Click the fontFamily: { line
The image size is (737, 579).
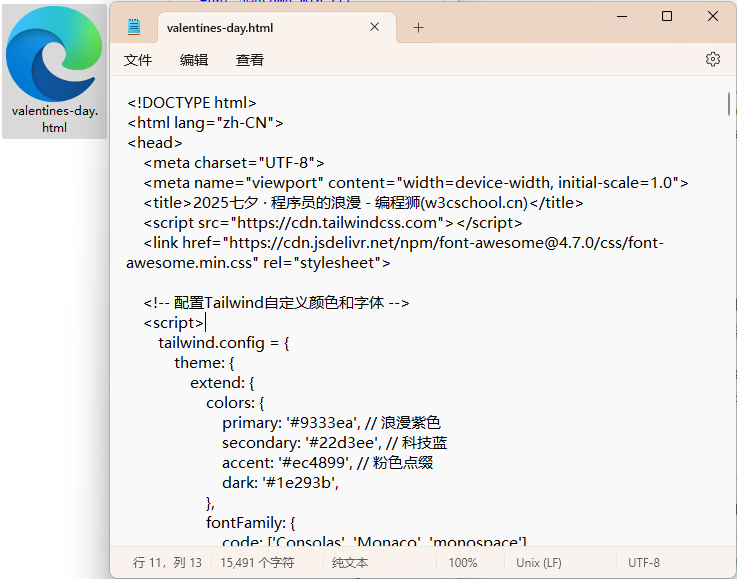251,523
